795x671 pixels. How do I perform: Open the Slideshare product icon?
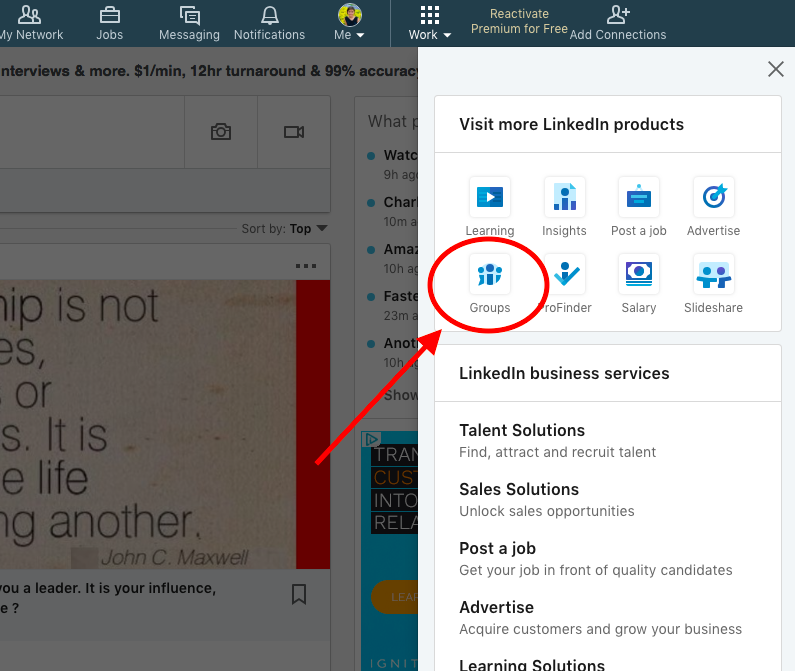click(x=713, y=274)
